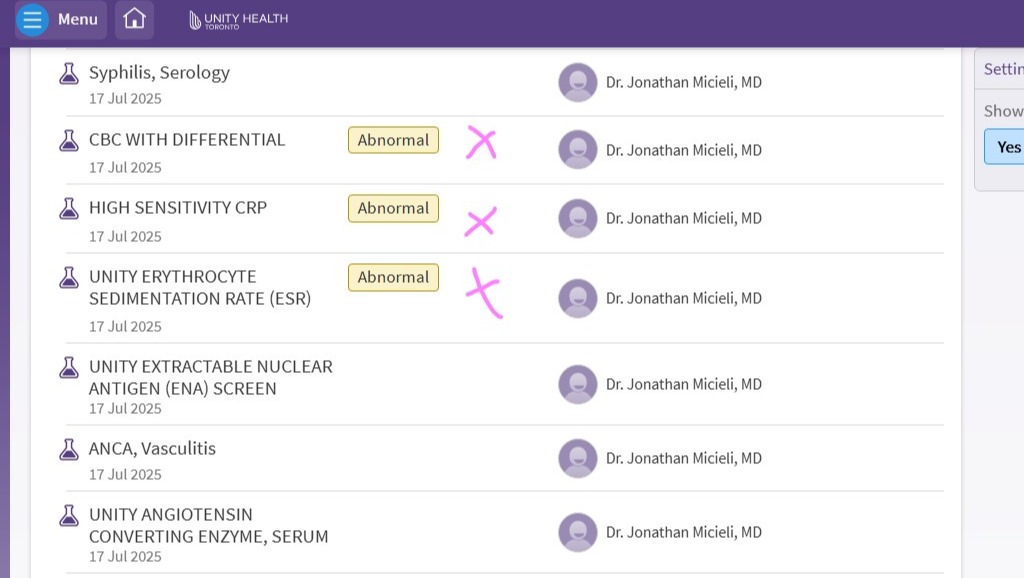
Task: Click the Abnormal badge on the ESR result
Action: tap(393, 278)
